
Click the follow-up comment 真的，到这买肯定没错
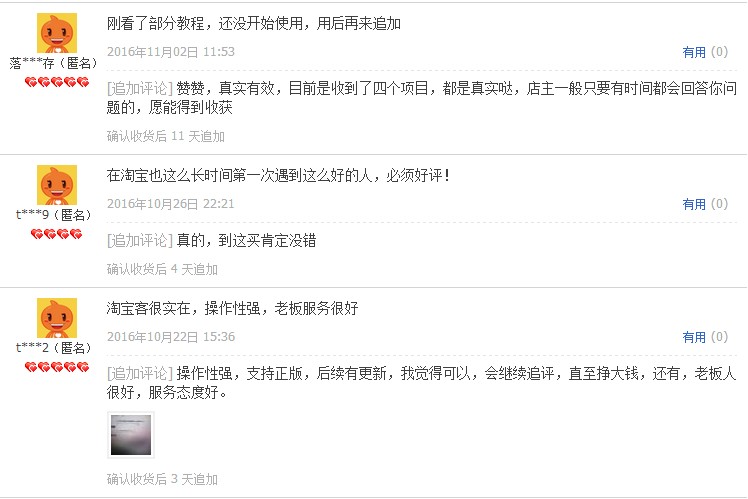tap(246, 240)
